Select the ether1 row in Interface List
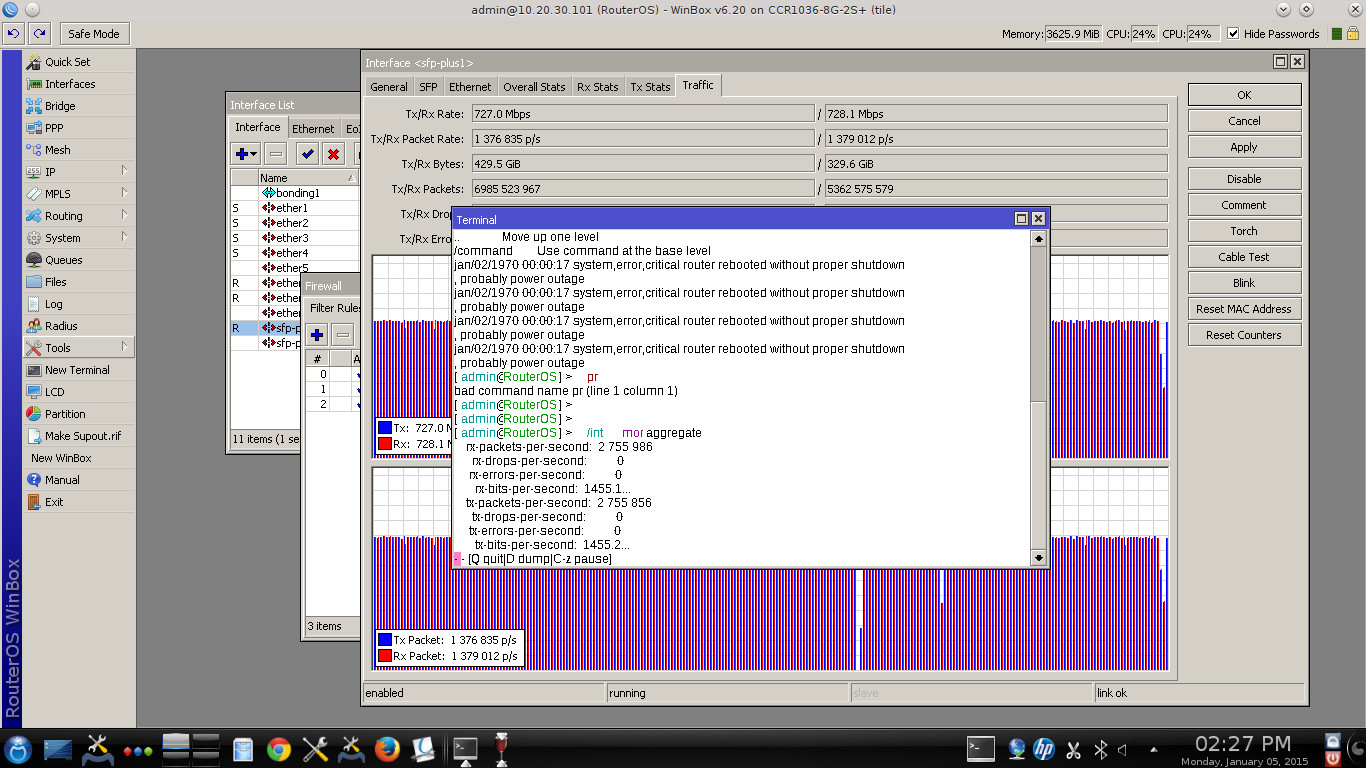The image size is (1366, 768). [292, 208]
